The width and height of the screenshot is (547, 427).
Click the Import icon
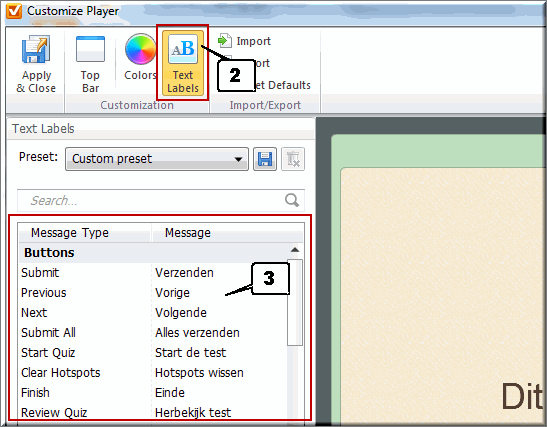coord(224,41)
